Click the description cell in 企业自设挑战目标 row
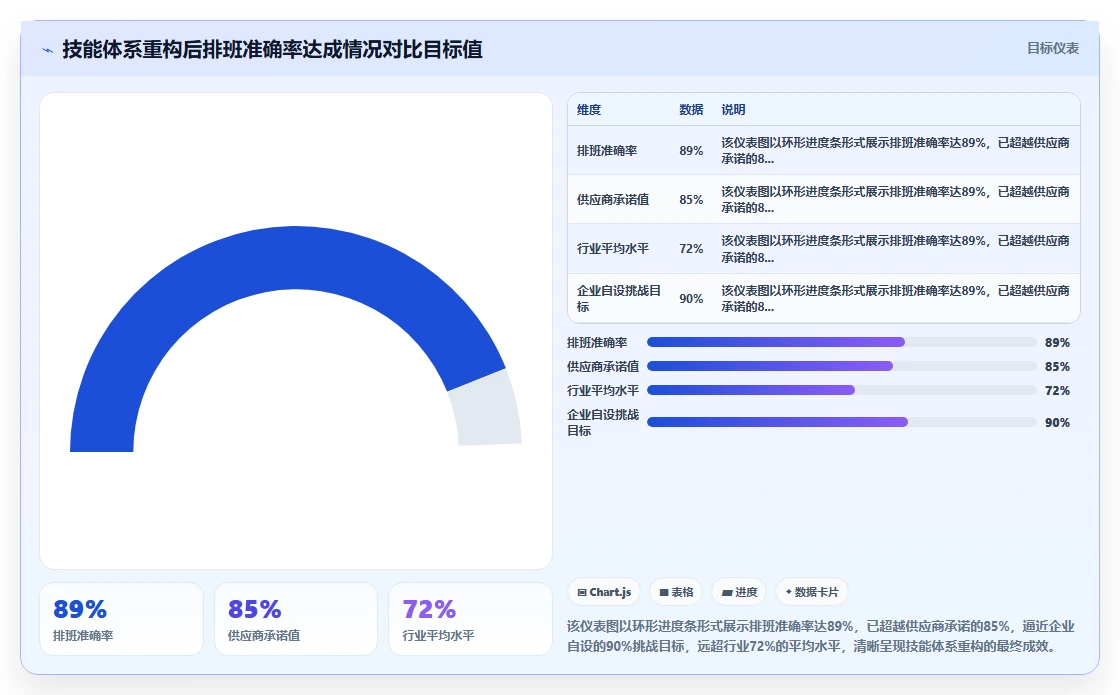 (x=895, y=299)
